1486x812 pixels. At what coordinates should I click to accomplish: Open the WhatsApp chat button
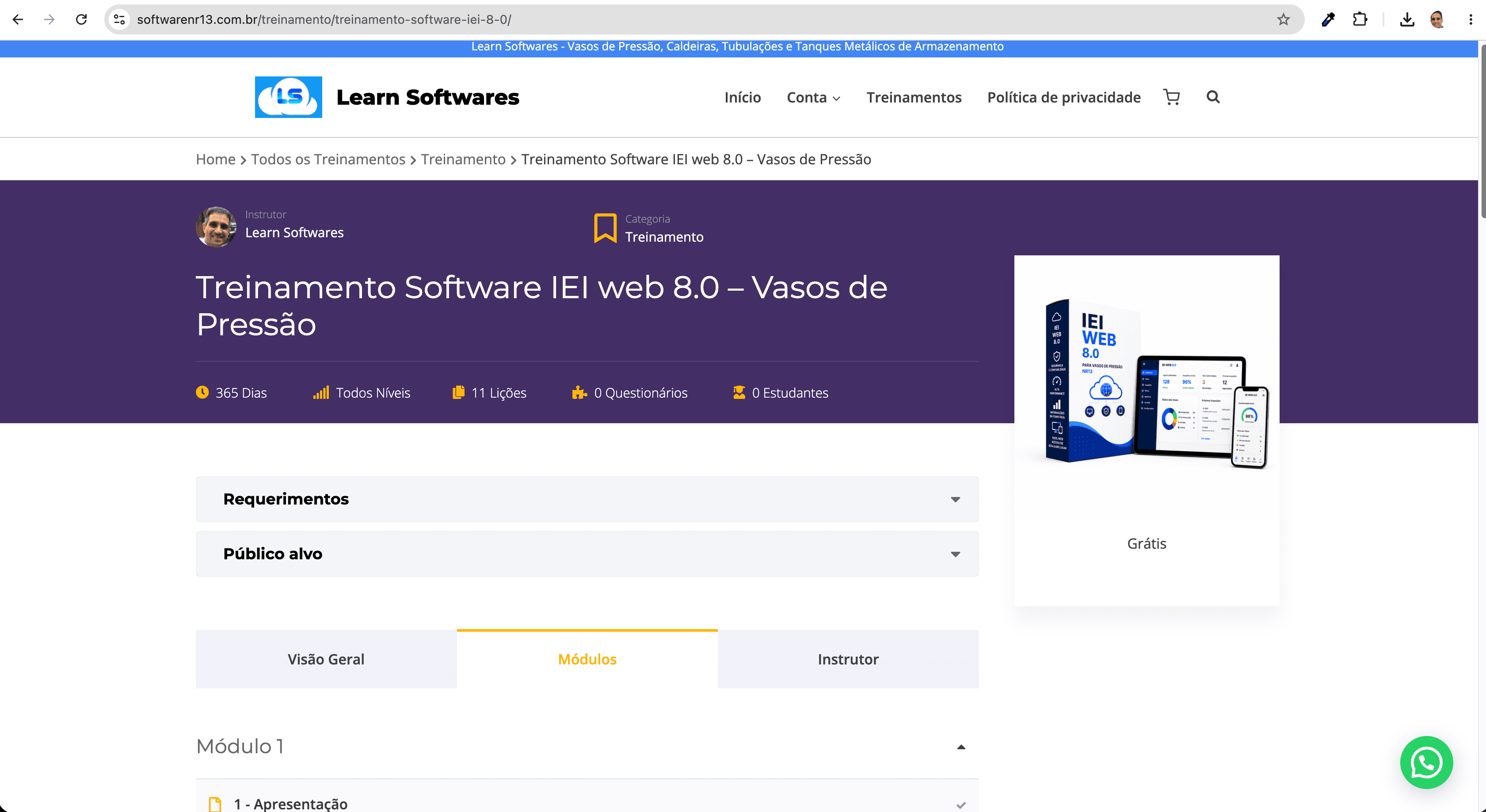click(1426, 763)
